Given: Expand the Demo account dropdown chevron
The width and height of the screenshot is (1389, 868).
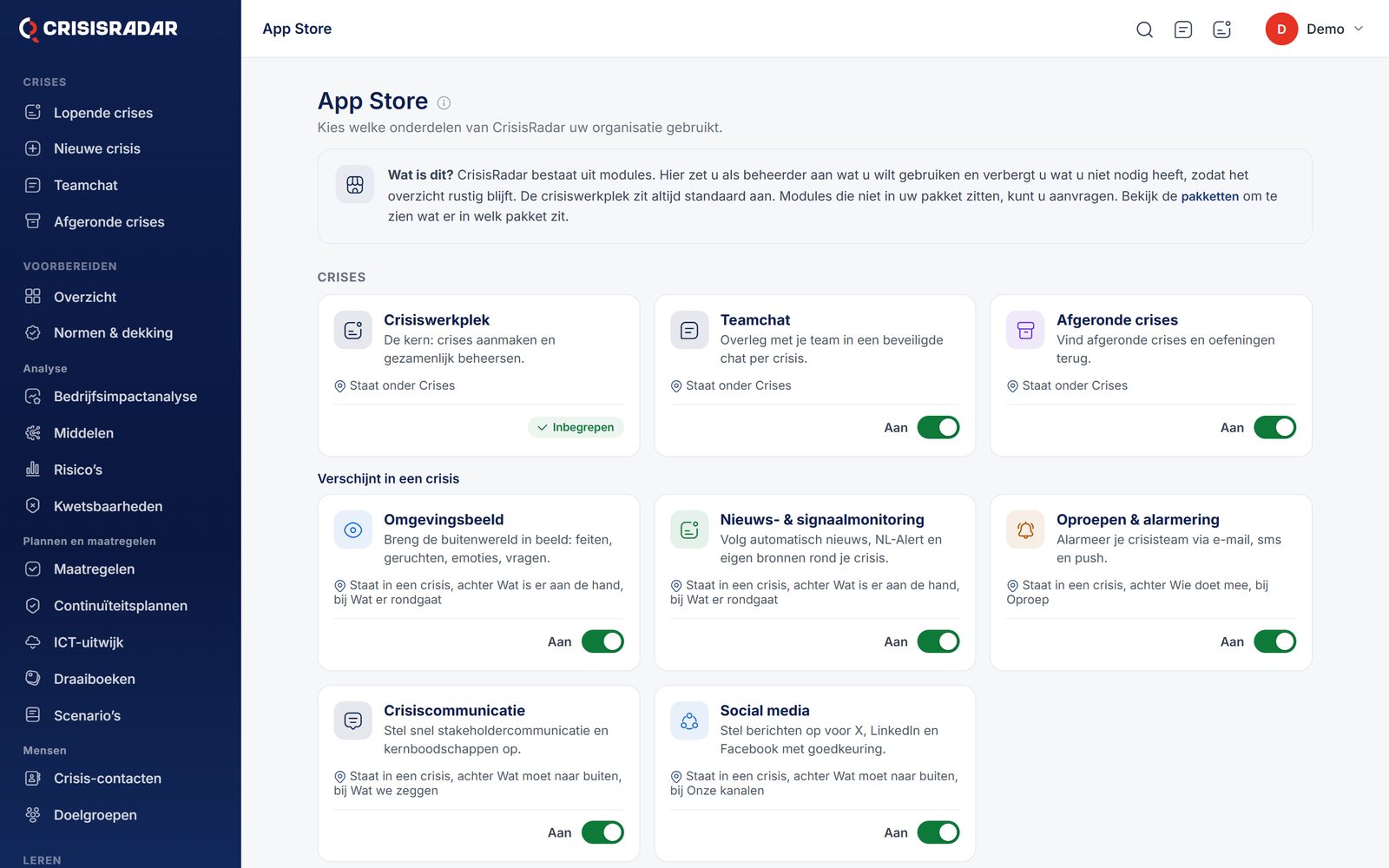Looking at the screenshot, I should point(1359,29).
